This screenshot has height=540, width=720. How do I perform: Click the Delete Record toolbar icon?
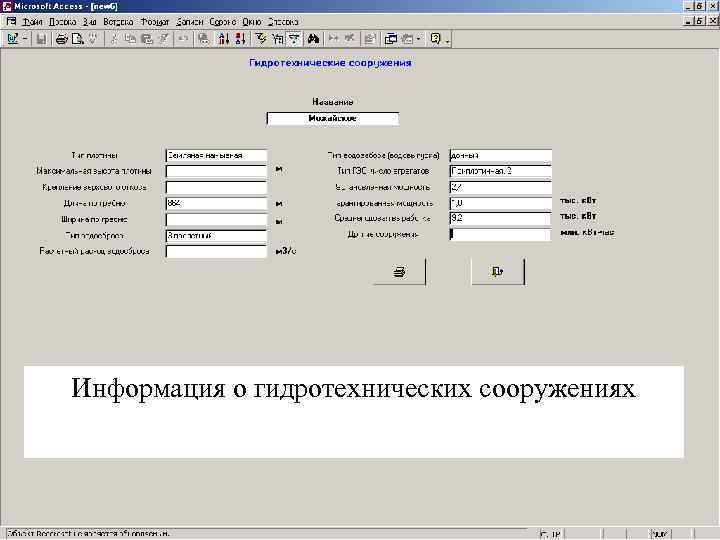[350, 39]
